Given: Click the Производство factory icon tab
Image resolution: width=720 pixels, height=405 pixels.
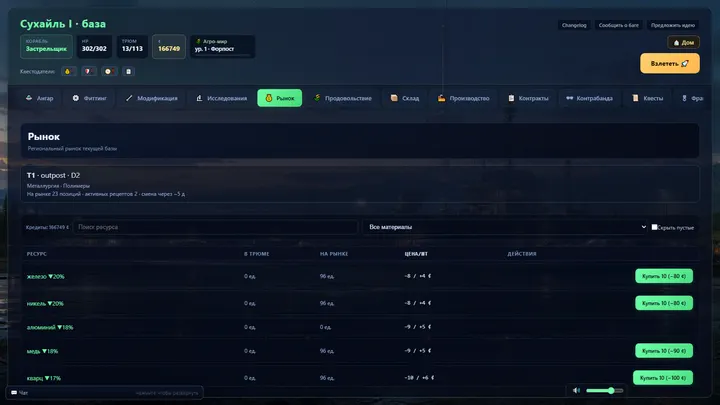Looking at the screenshot, I should [463, 98].
